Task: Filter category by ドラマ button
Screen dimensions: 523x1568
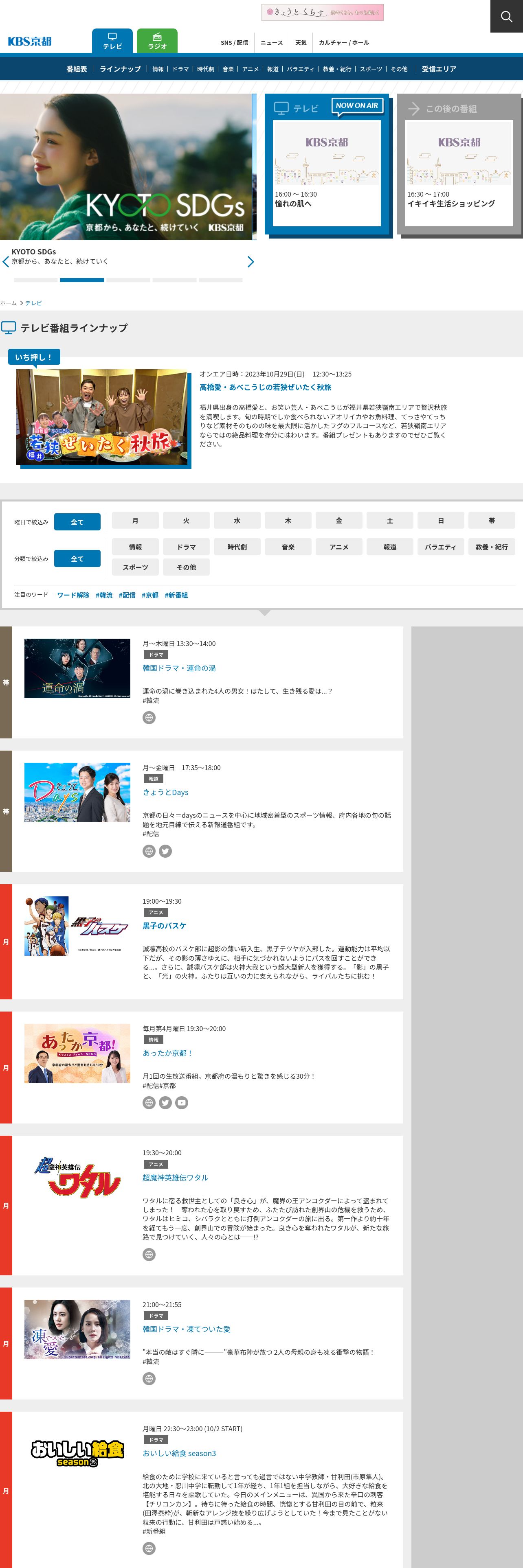Action: coord(186,547)
